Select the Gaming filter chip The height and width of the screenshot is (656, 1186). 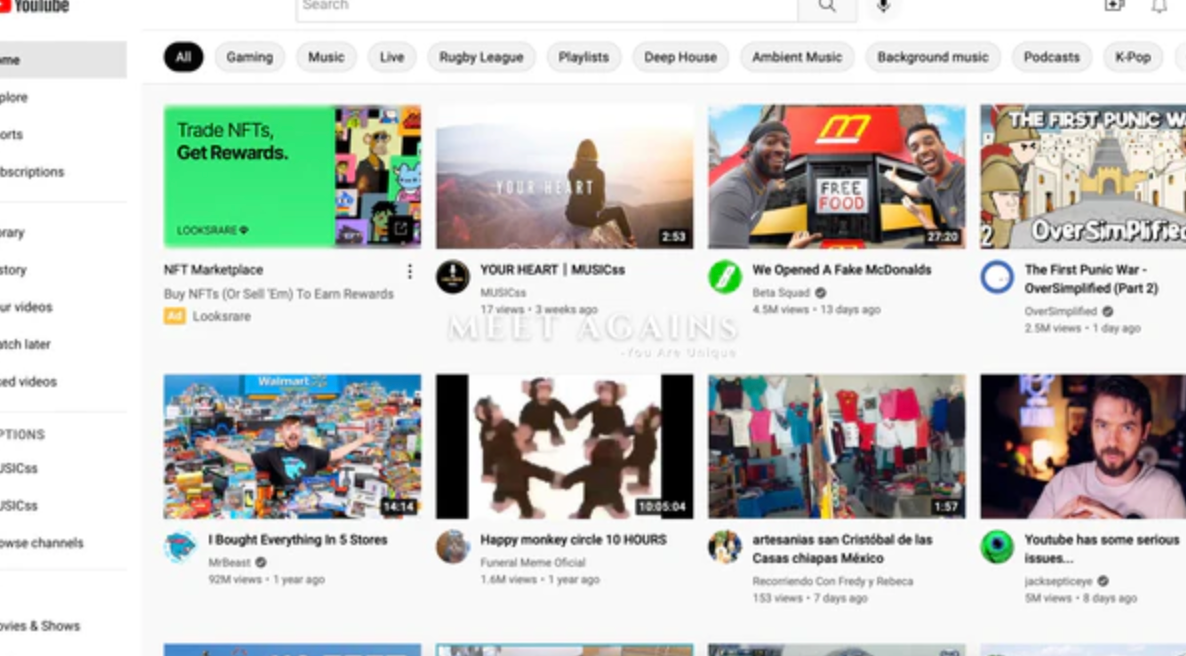(250, 57)
